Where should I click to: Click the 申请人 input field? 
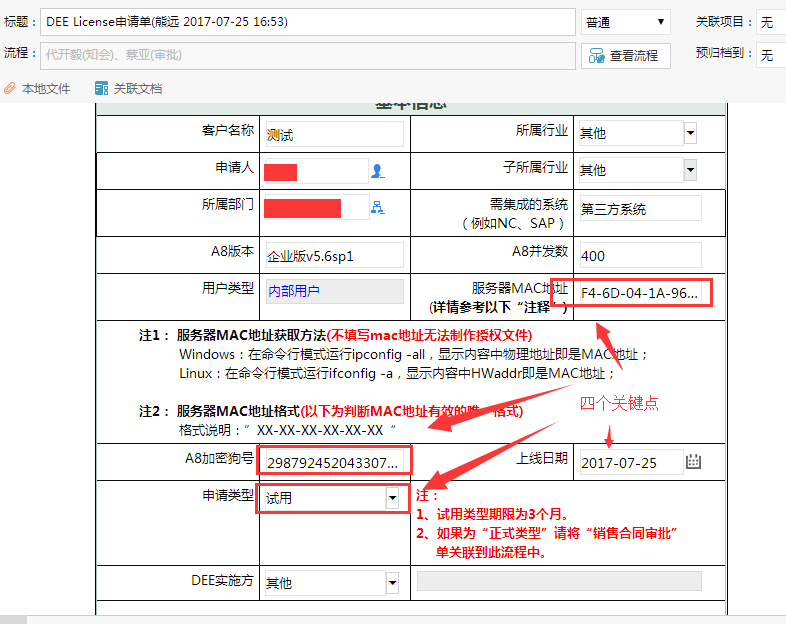317,171
